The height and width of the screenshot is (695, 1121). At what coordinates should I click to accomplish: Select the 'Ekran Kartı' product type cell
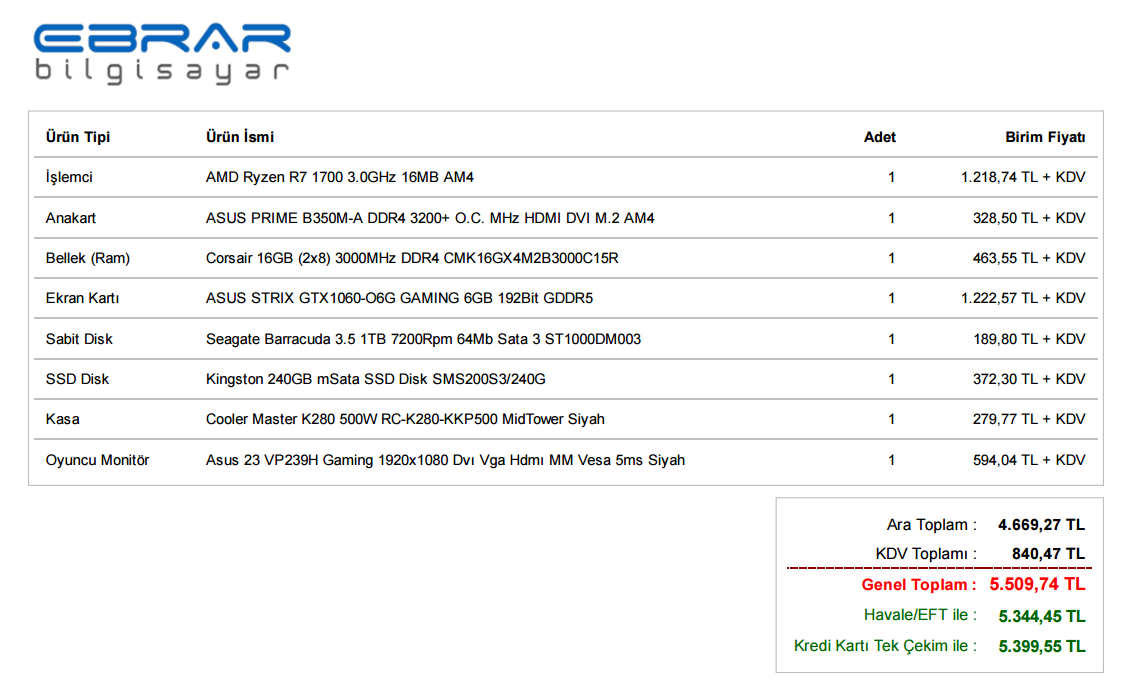click(x=82, y=298)
